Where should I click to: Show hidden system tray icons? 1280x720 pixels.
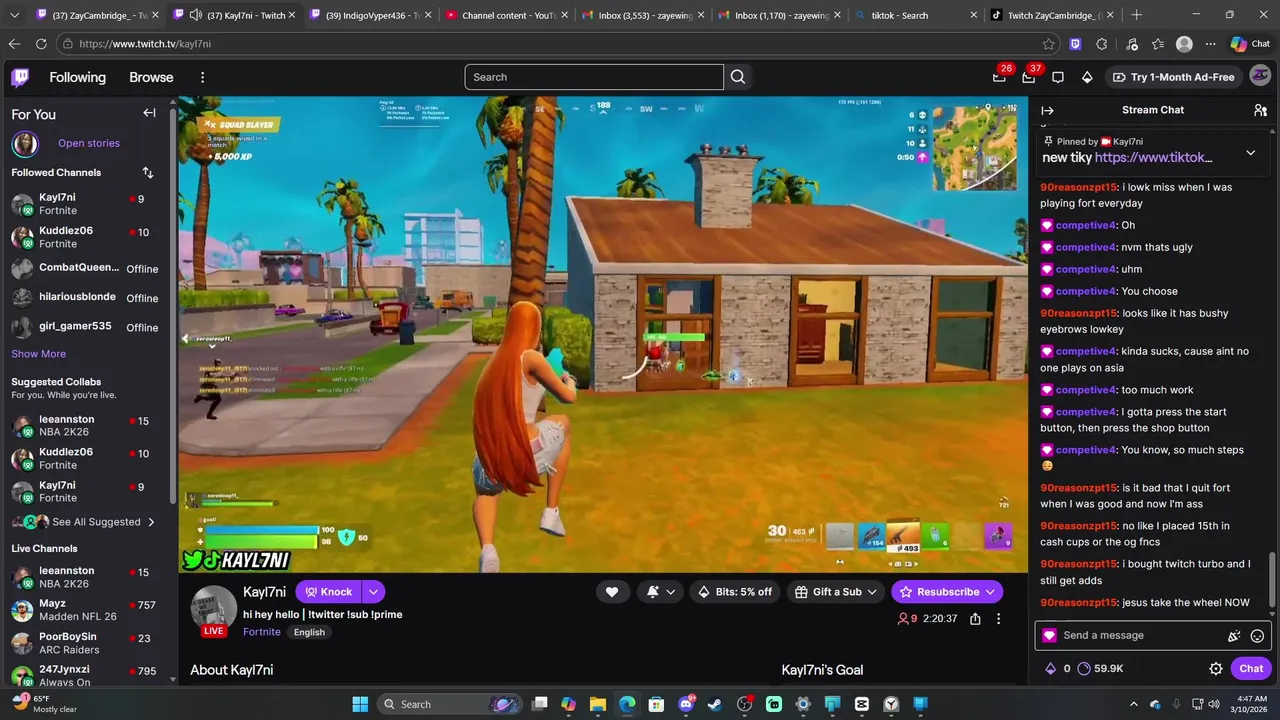(x=1133, y=704)
